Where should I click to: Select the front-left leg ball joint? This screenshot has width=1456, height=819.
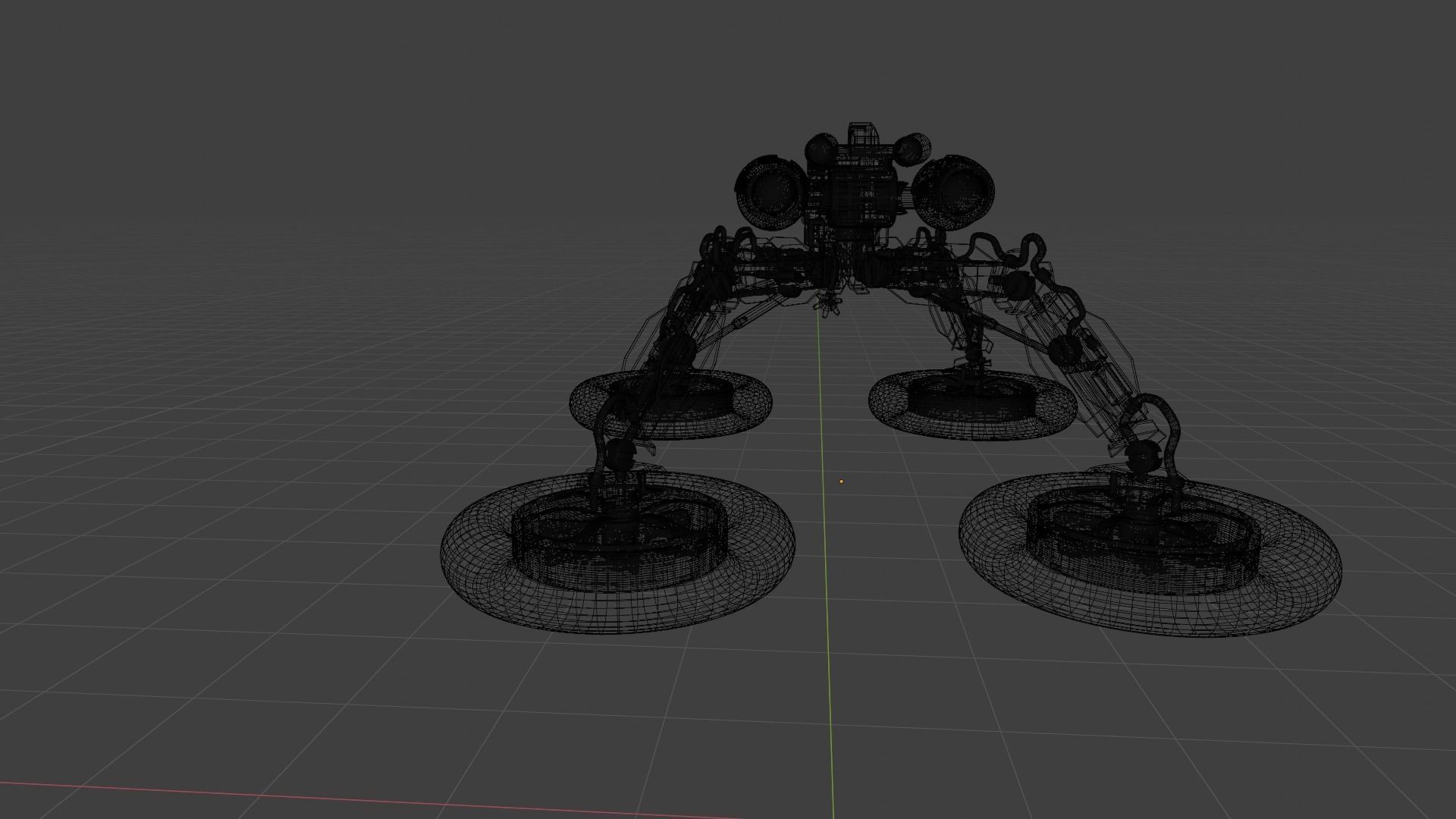click(620, 456)
